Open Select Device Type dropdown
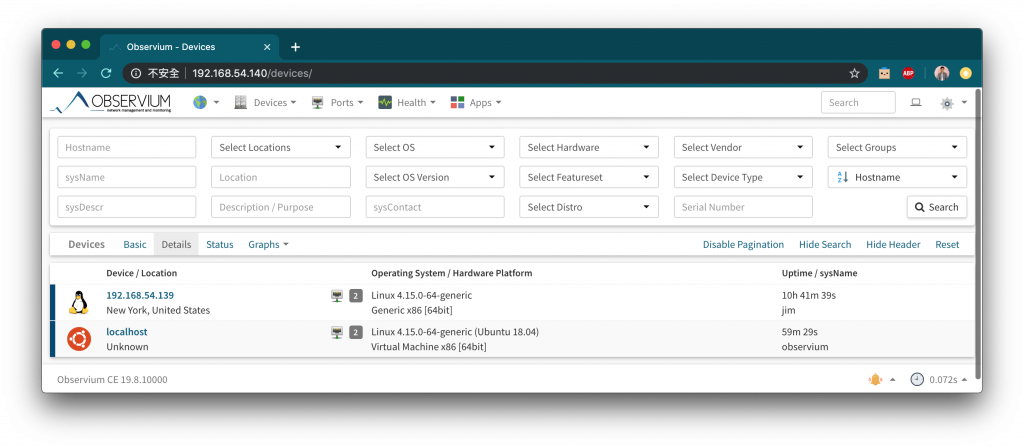Viewport: 1024px width, 448px height. pyautogui.click(x=743, y=177)
